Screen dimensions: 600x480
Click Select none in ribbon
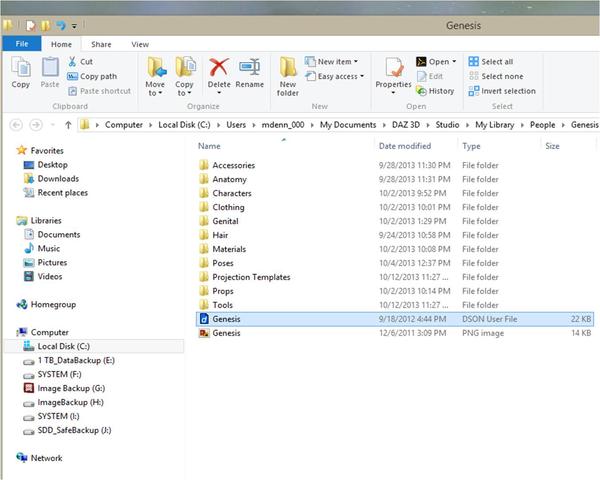[496, 76]
